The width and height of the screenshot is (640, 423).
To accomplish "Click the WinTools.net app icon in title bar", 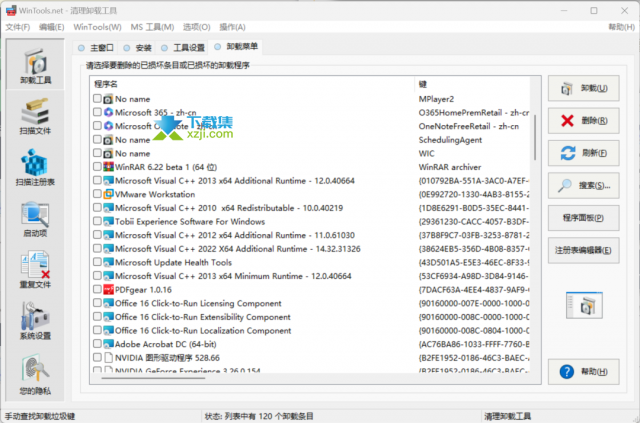I will [11, 10].
